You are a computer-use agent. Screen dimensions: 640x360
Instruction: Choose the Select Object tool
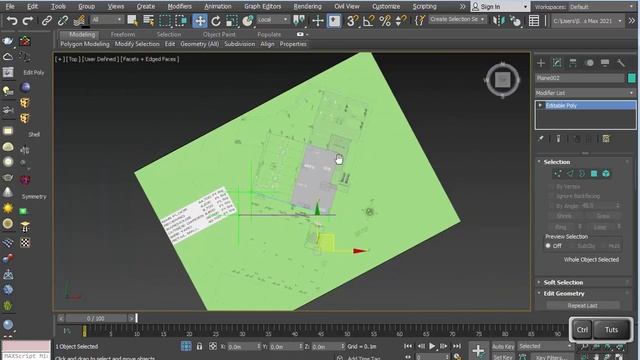132,21
